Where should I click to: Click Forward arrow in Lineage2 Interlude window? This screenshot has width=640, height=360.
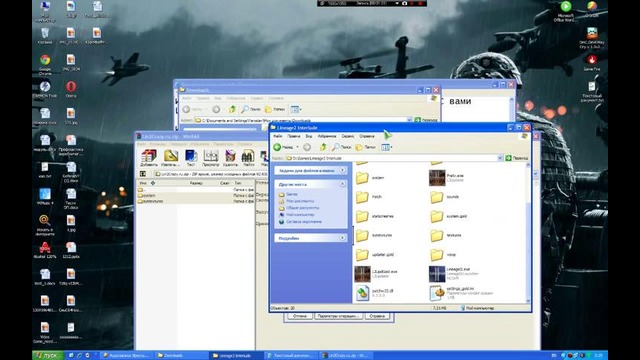click(307, 147)
